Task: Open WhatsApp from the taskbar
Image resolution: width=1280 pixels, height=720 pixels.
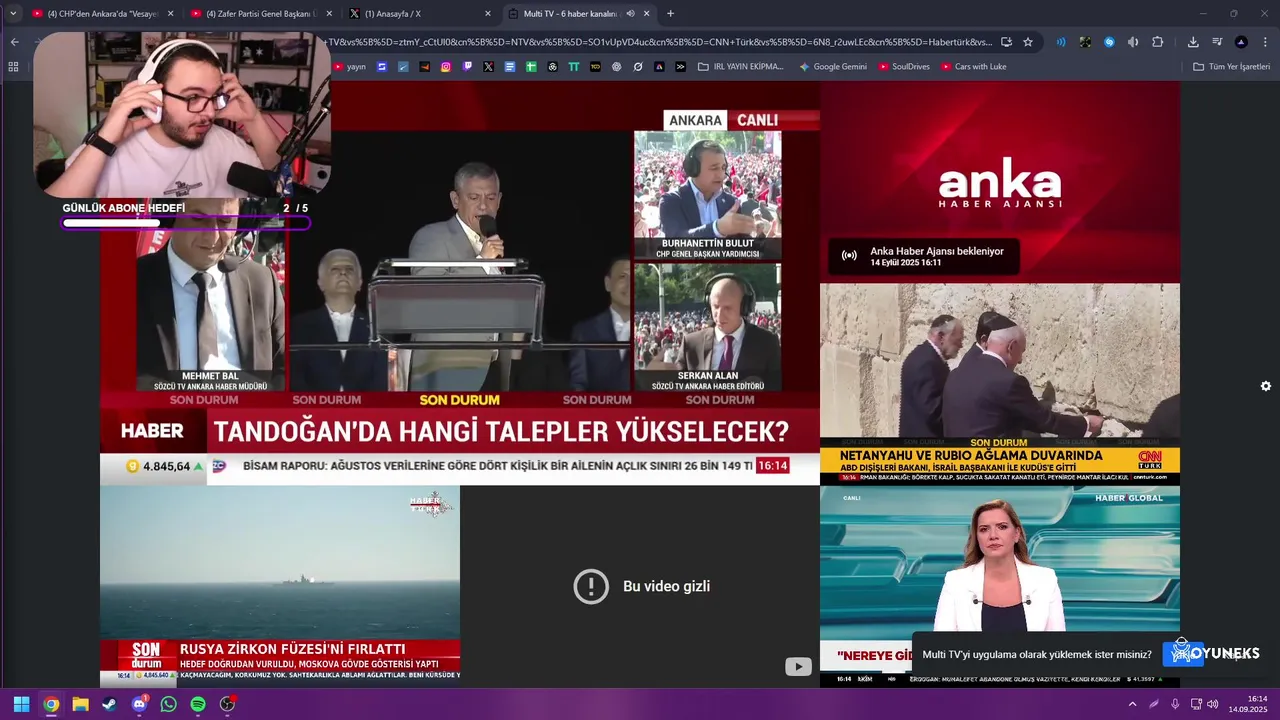Action: point(168,704)
